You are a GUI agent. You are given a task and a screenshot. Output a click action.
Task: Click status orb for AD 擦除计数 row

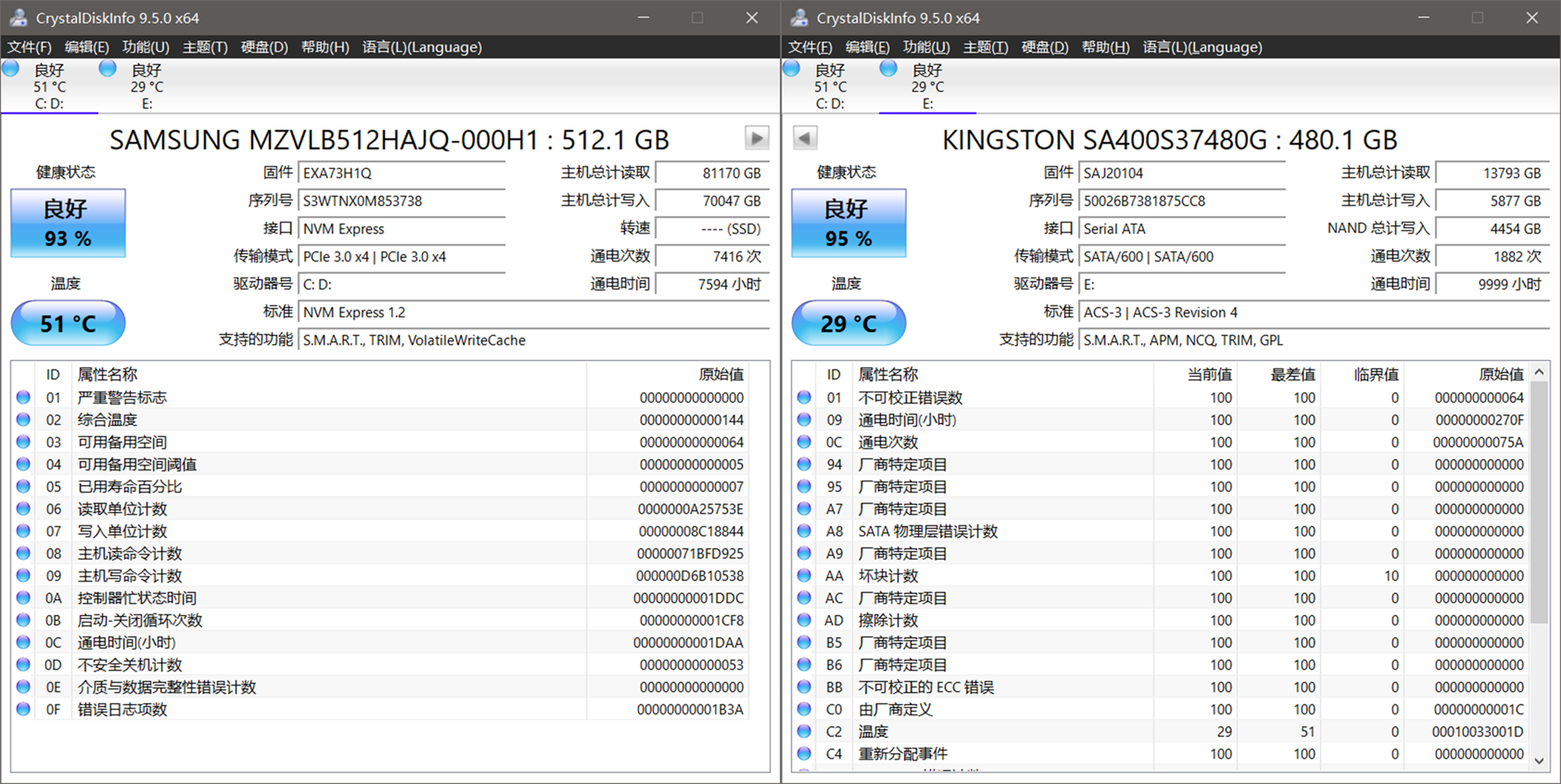(804, 620)
